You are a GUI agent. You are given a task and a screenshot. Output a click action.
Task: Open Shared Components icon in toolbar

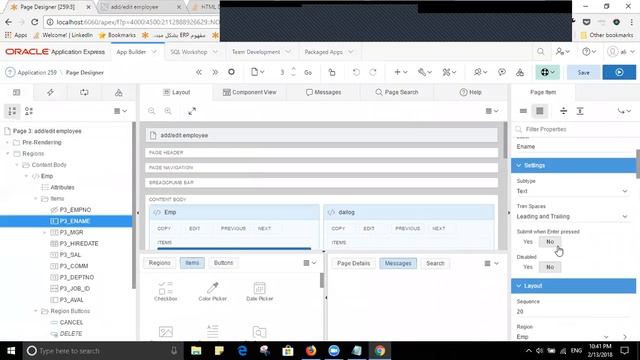click(520, 72)
